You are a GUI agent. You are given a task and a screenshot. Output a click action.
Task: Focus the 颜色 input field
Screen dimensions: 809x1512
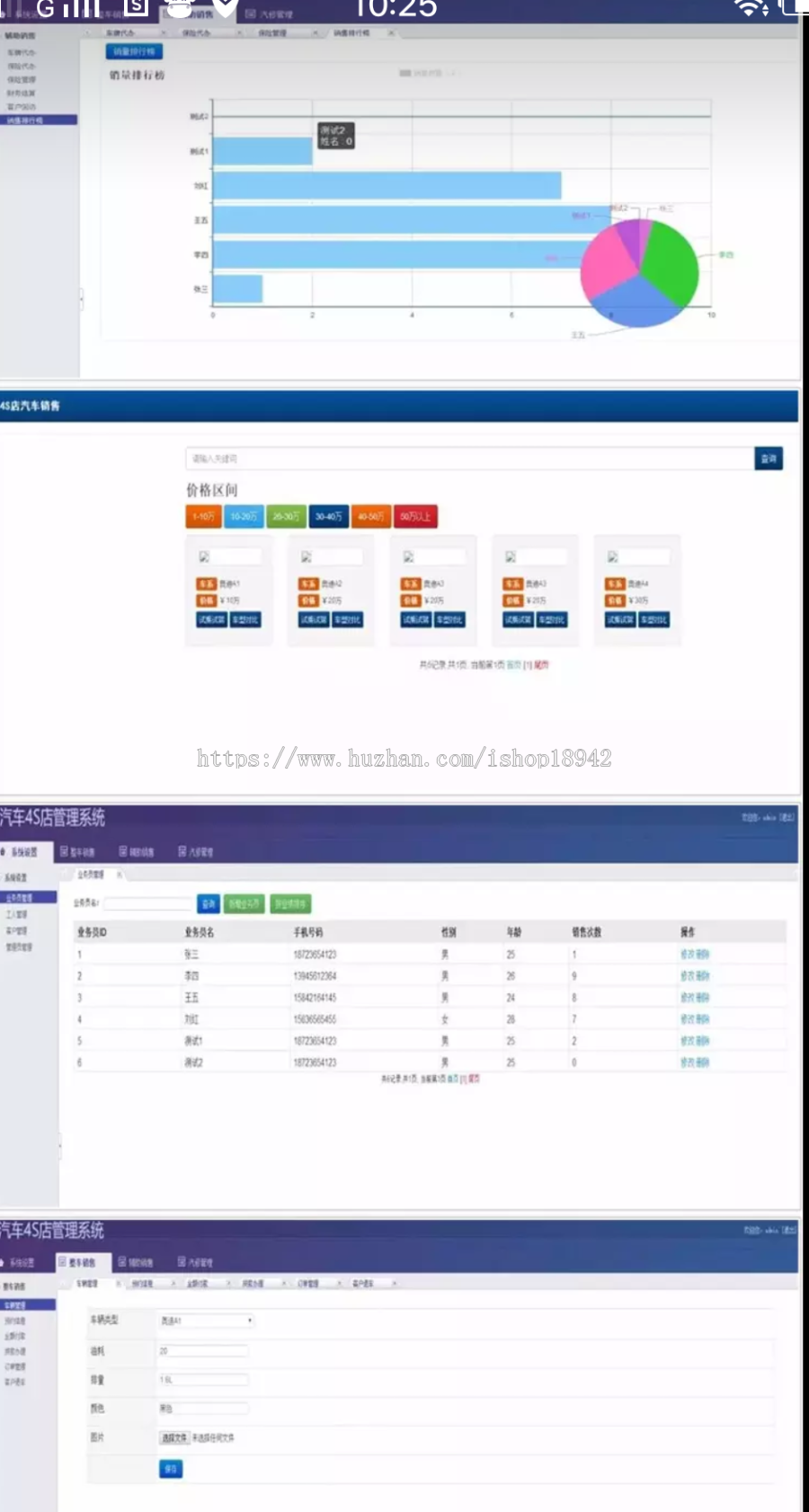[203, 1409]
